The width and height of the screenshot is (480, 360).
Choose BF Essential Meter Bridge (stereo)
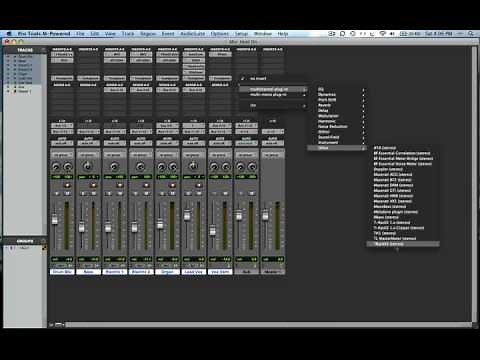click(x=403, y=158)
